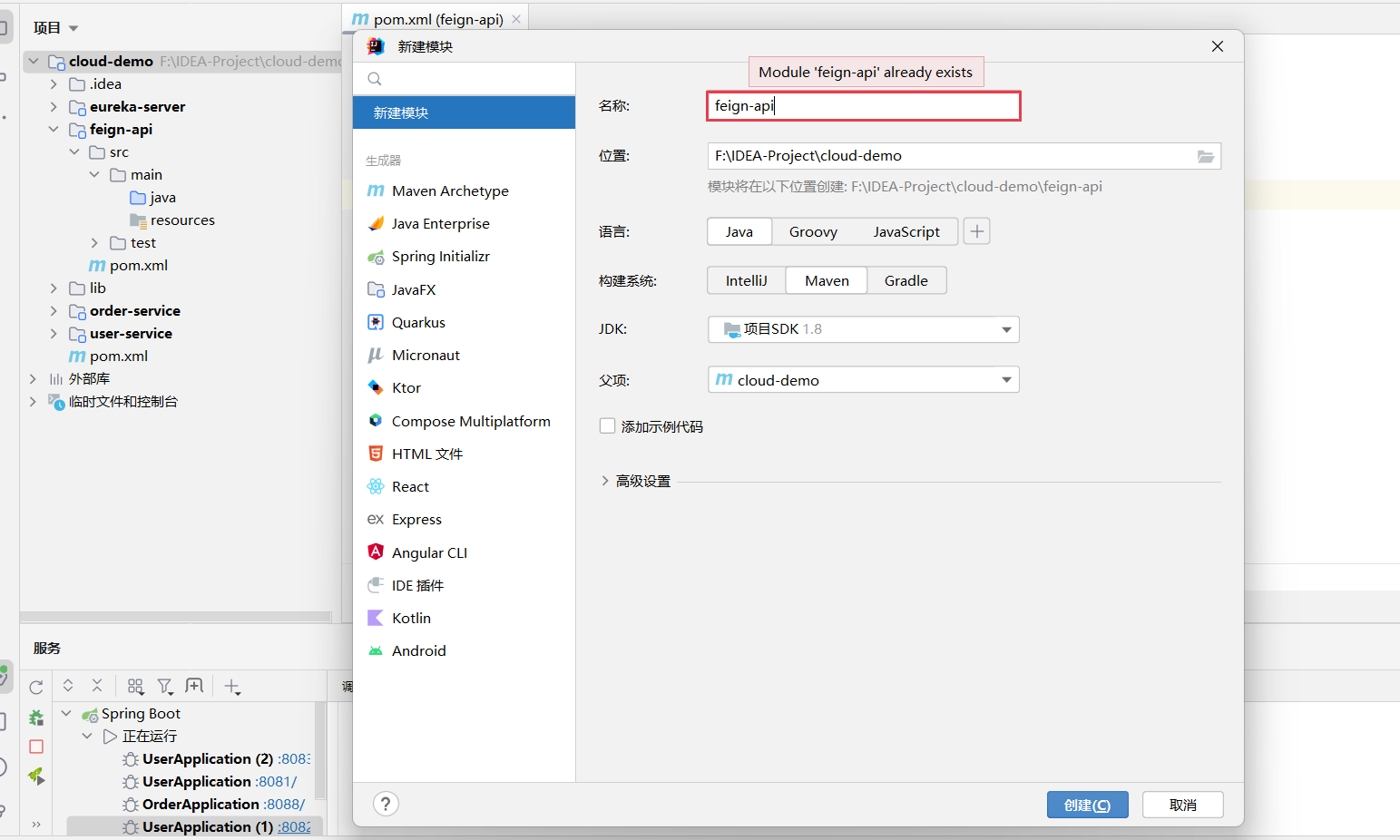The image size is (1400, 840).
Task: Expand user-service module in tree
Action: click(54, 333)
